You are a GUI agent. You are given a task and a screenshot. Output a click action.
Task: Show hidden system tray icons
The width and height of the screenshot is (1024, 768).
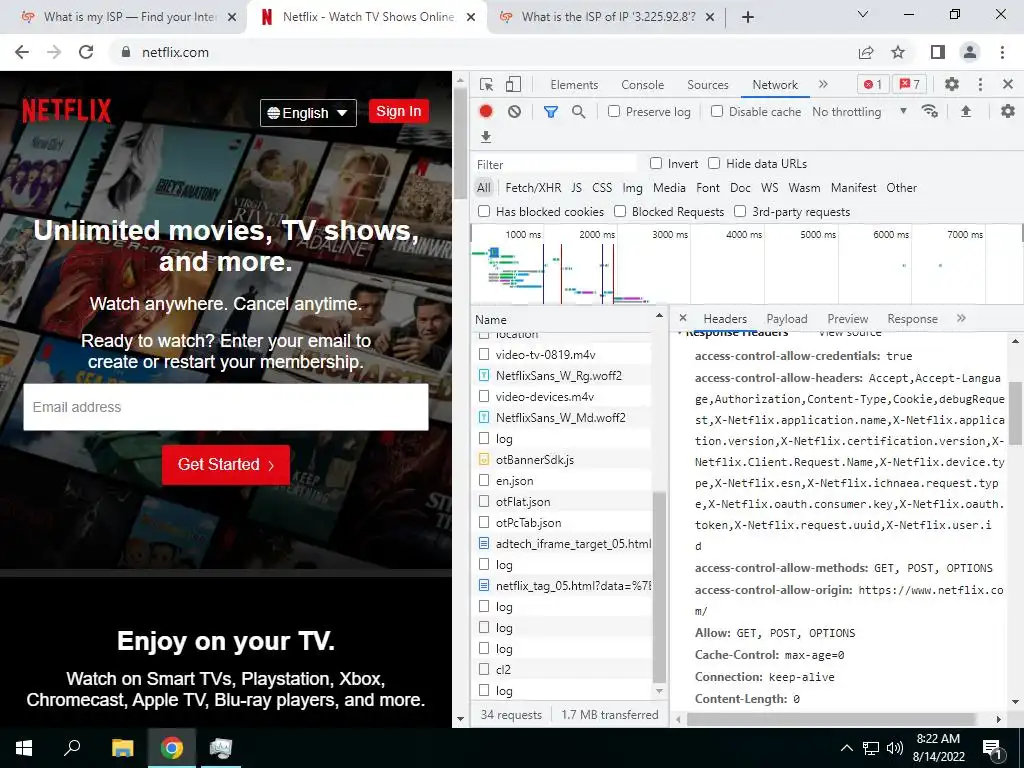846,748
